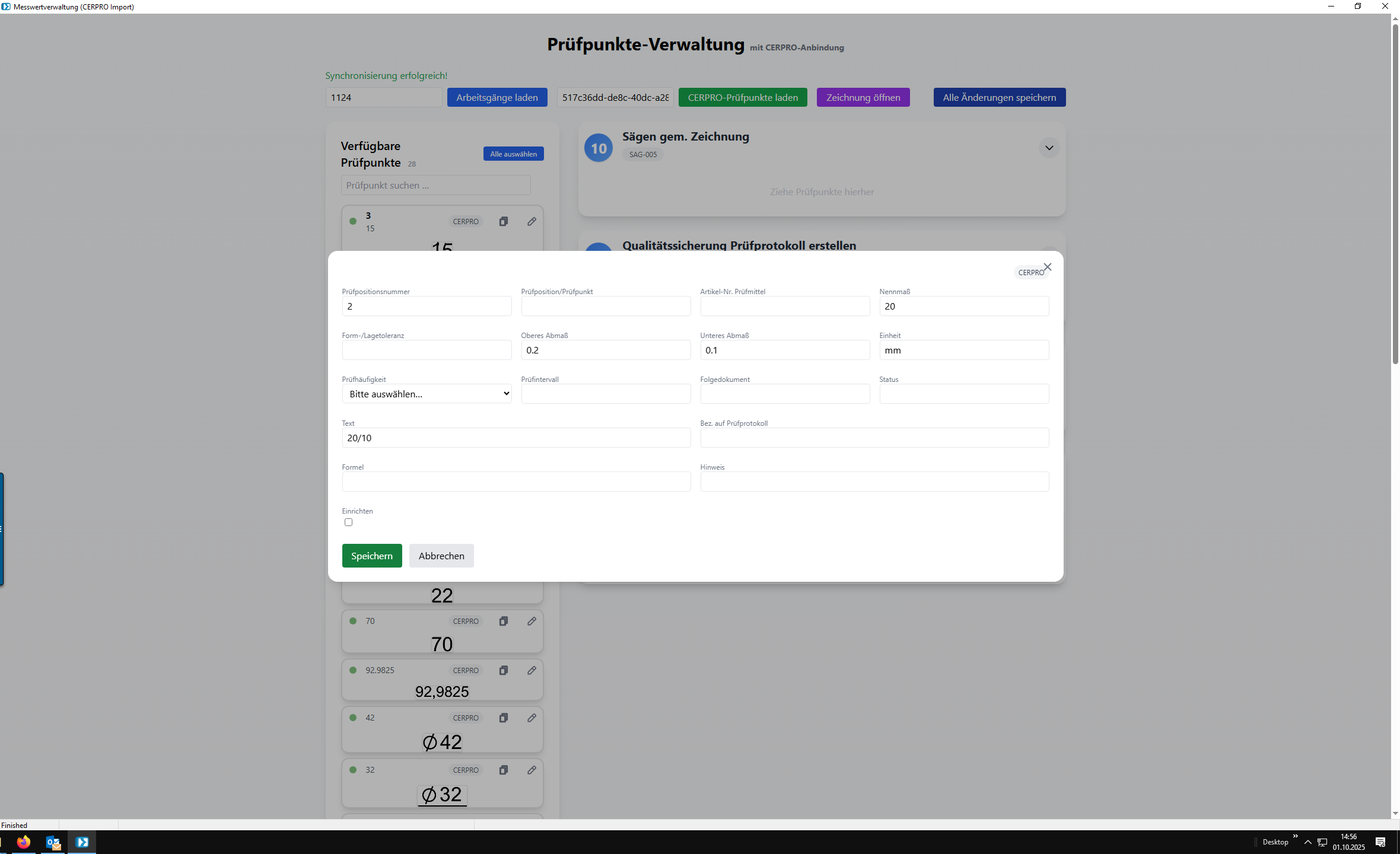
Task: Click the vertical page scrollbar thumb
Action: point(1395,196)
